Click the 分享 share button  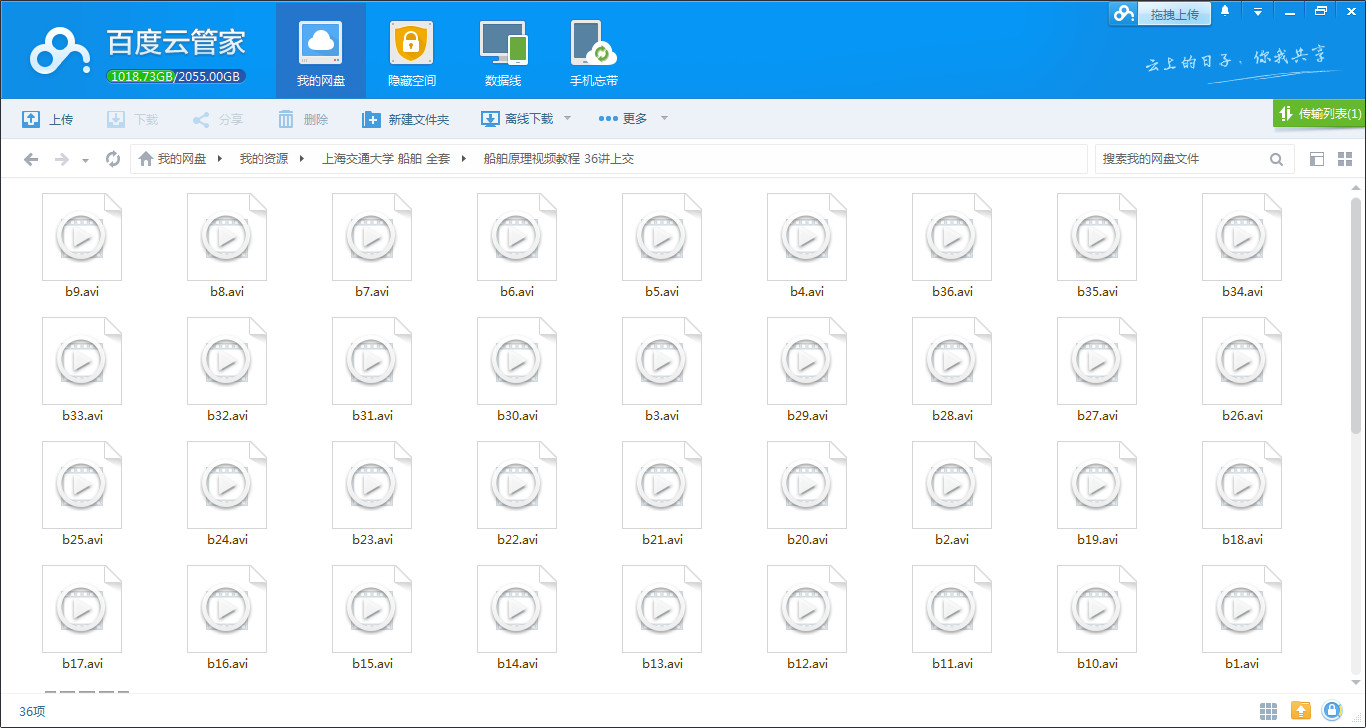point(218,119)
